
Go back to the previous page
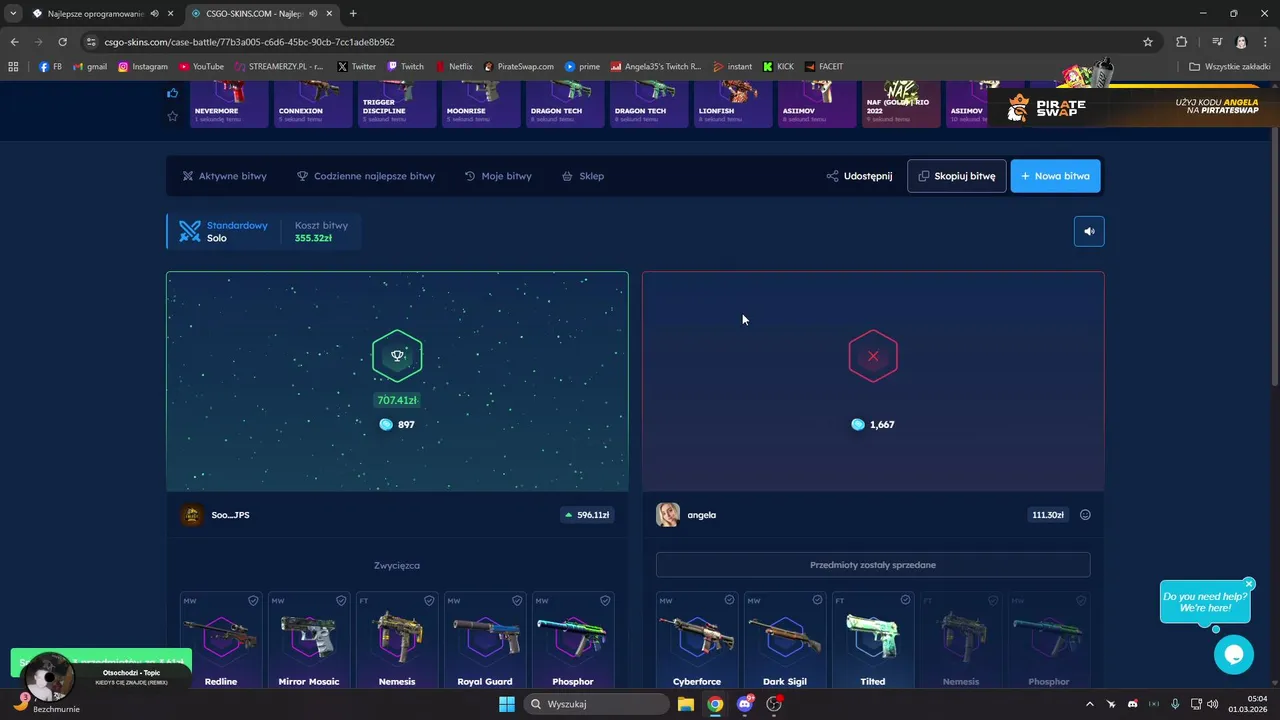(x=14, y=42)
